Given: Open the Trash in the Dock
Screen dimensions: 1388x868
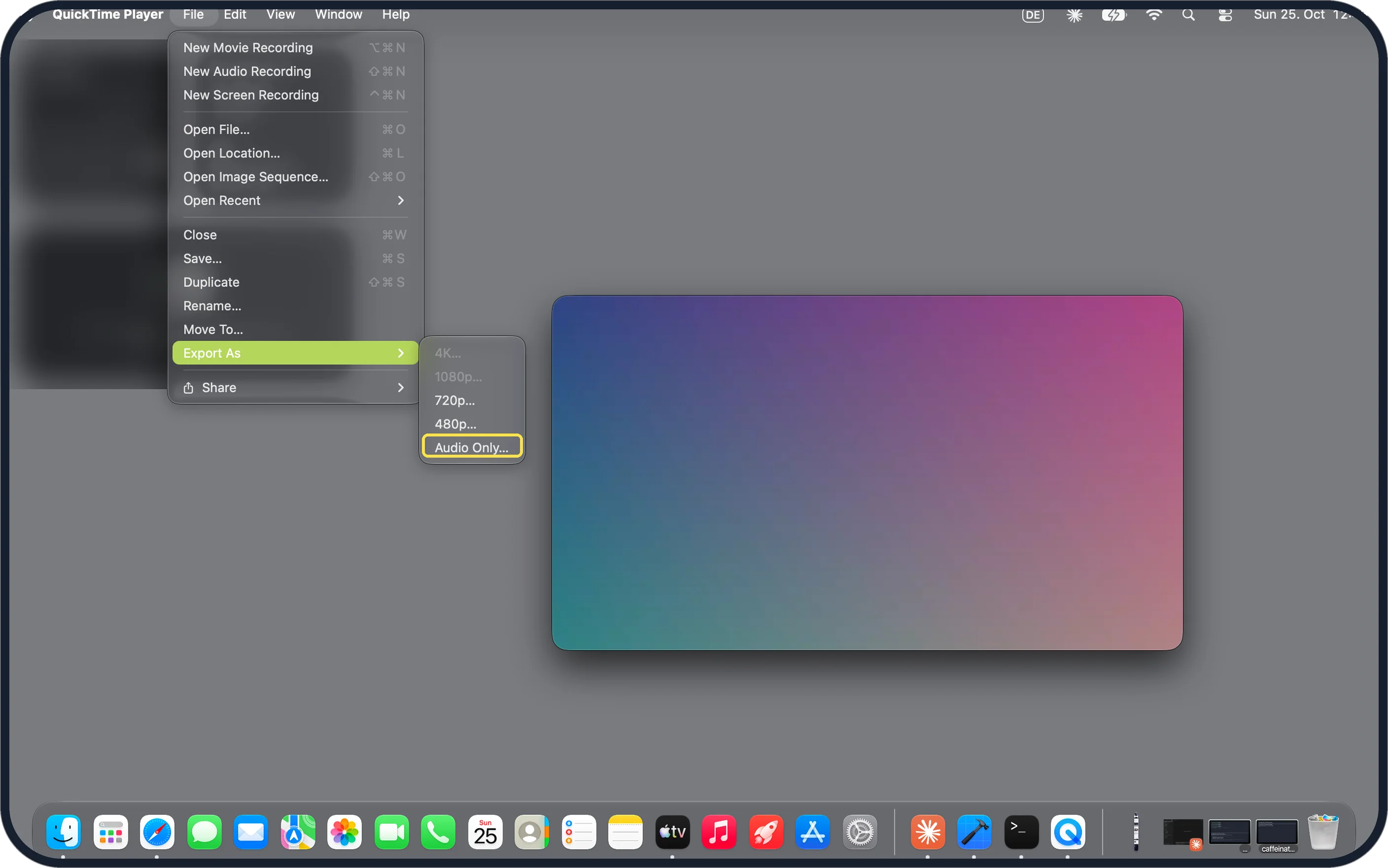Looking at the screenshot, I should (x=1322, y=831).
